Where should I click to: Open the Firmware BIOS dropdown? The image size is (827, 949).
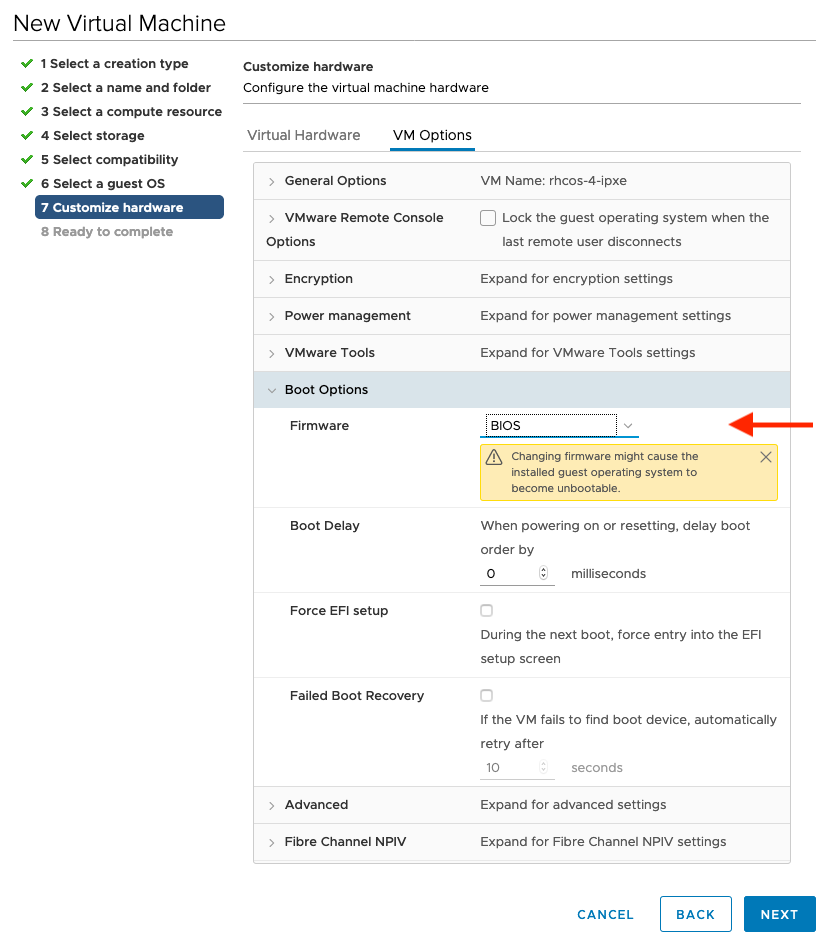pyautogui.click(x=559, y=426)
